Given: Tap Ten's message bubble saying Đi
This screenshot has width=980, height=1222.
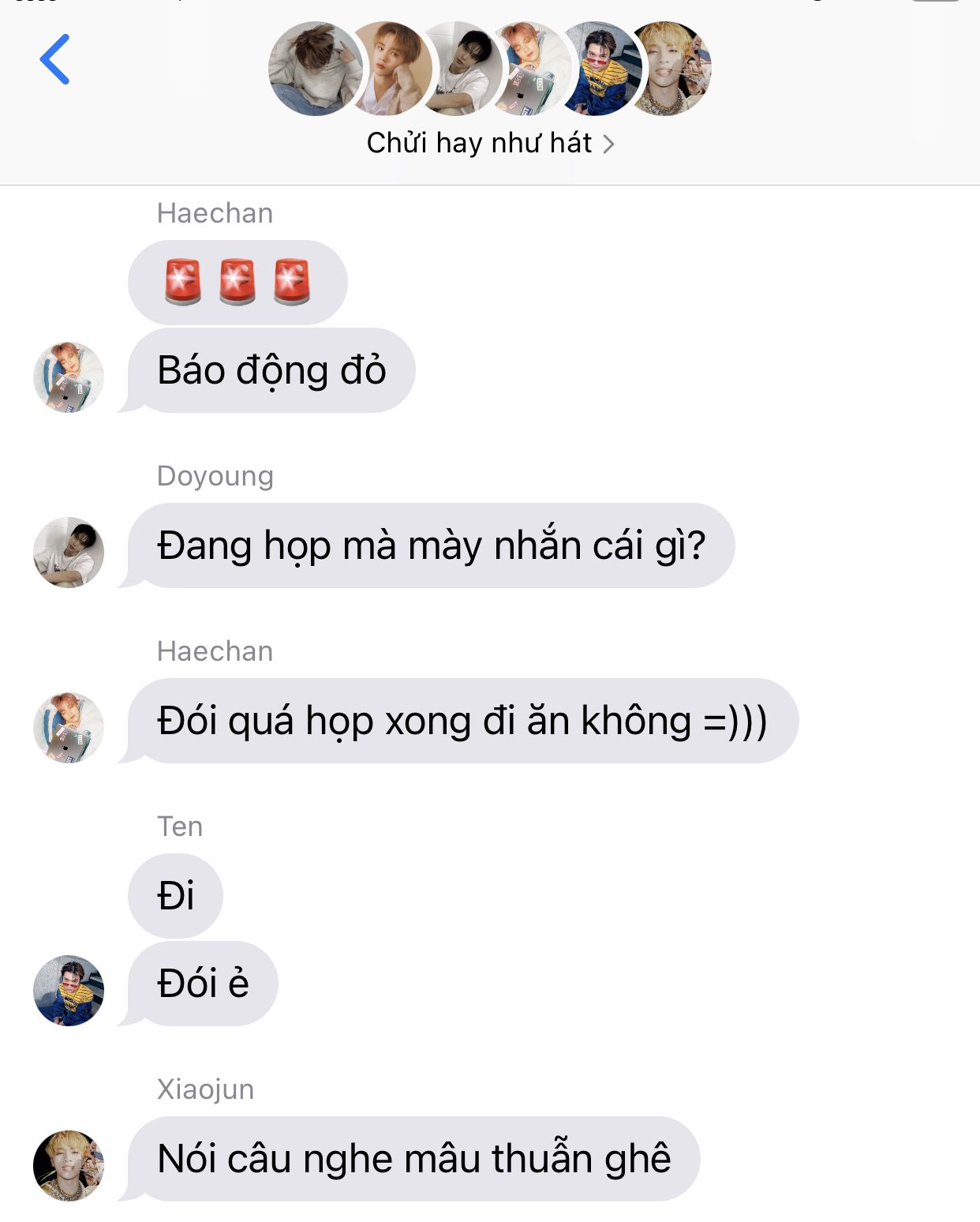Looking at the screenshot, I should (175, 896).
